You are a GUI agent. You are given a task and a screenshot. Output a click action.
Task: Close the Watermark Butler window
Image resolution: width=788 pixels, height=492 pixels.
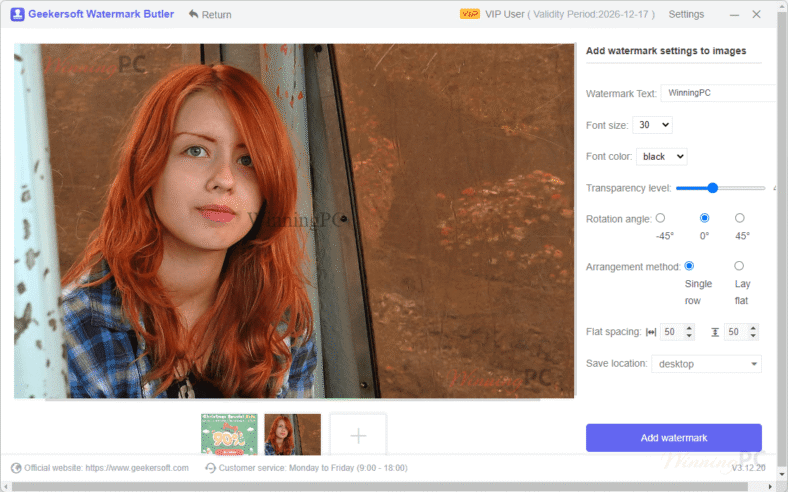(x=756, y=14)
